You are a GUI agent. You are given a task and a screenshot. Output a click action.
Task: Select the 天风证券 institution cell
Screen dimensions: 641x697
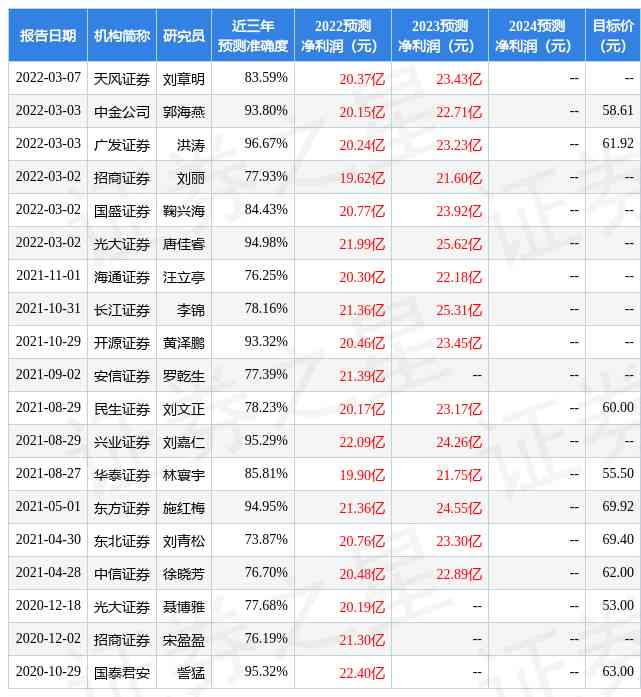click(122, 79)
